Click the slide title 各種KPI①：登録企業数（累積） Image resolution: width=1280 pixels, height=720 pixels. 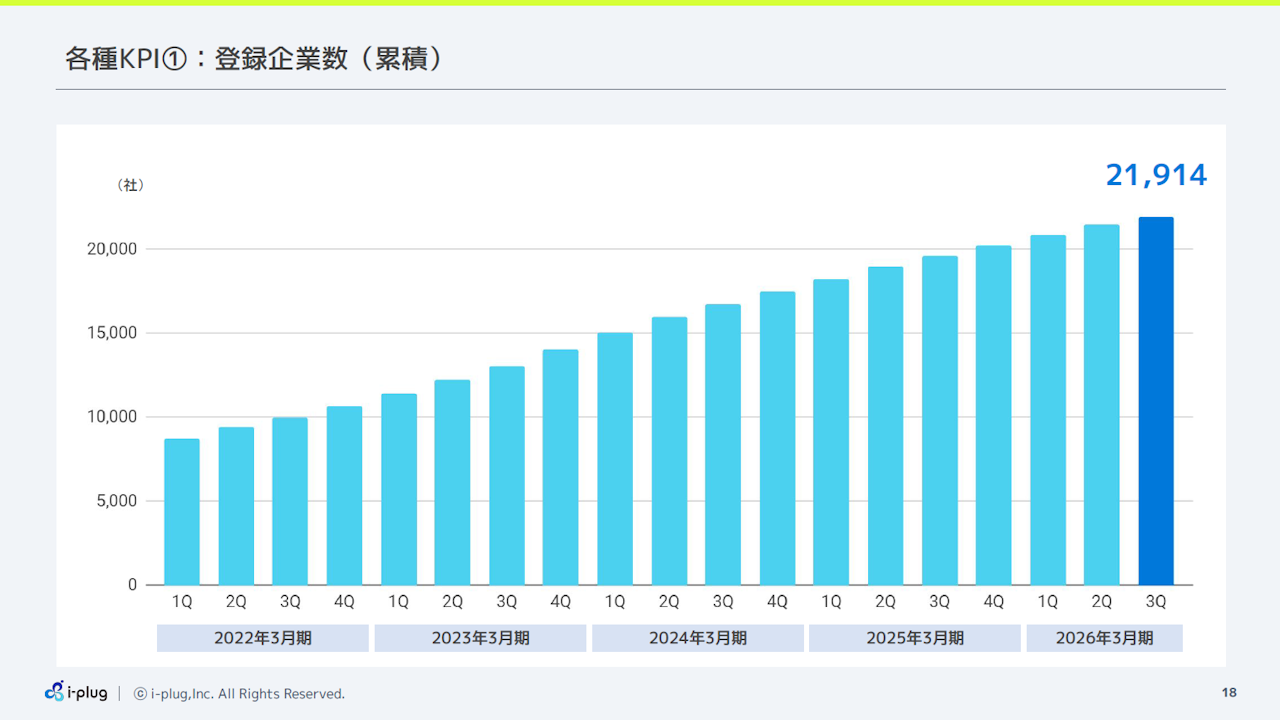(x=254, y=59)
